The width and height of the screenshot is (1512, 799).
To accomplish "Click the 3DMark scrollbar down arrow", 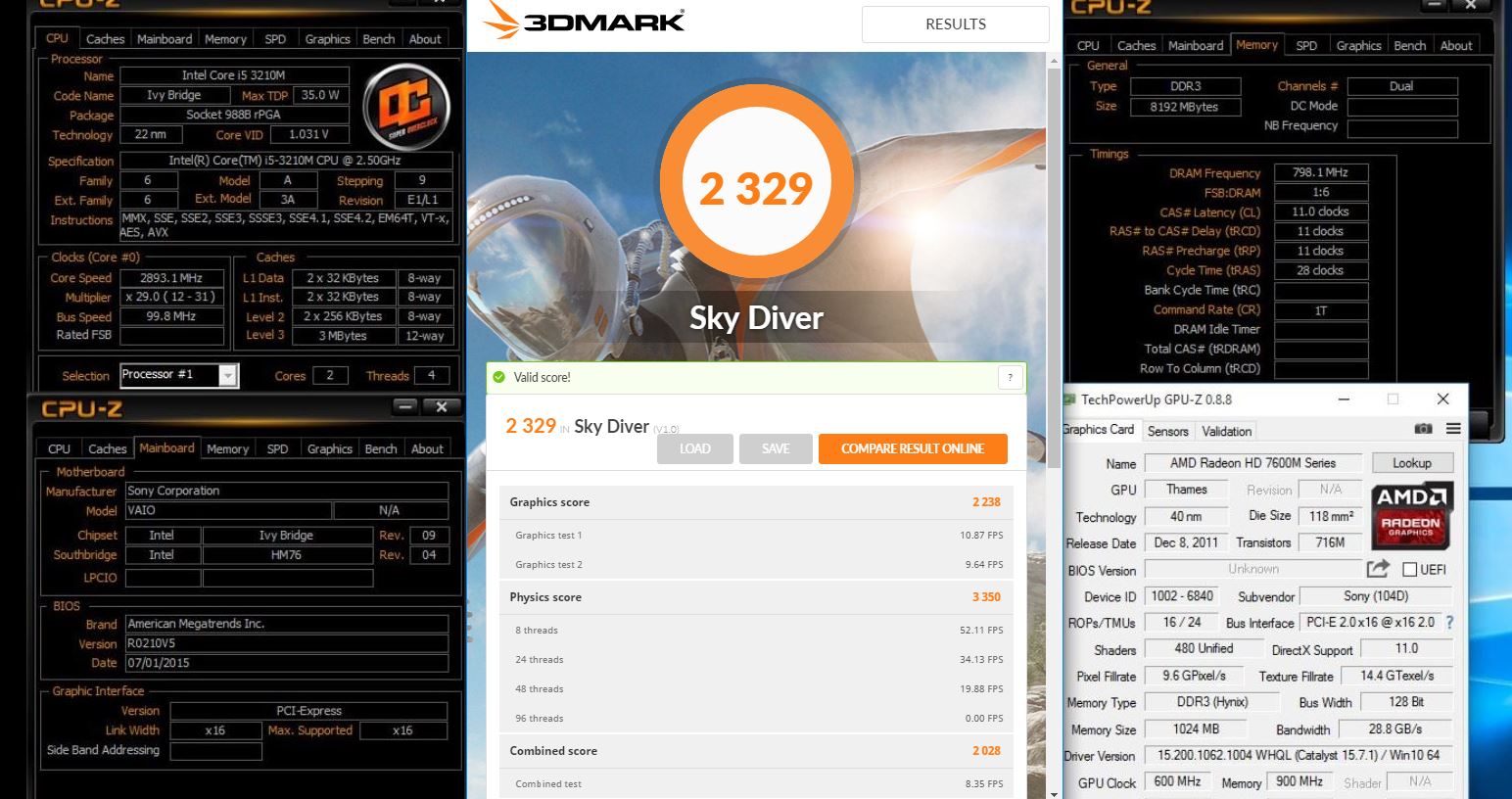I will (1054, 792).
